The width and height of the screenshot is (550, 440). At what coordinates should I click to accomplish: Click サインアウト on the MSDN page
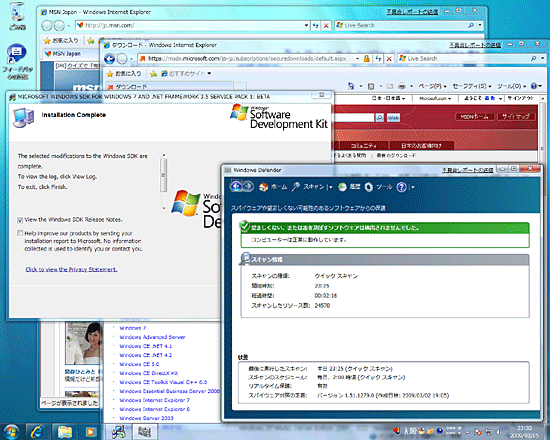(521, 99)
